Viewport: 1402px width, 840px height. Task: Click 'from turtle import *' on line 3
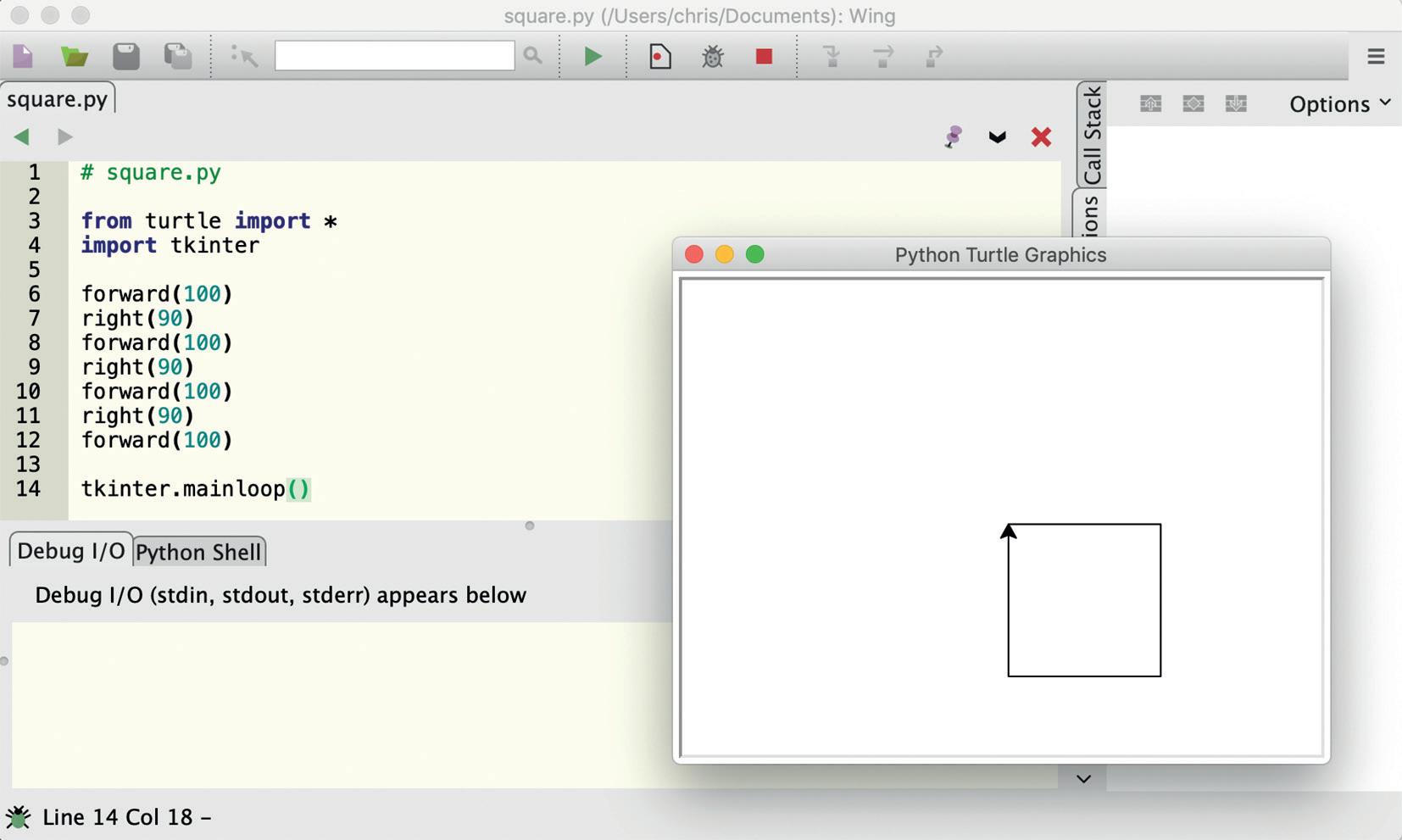coord(209,220)
